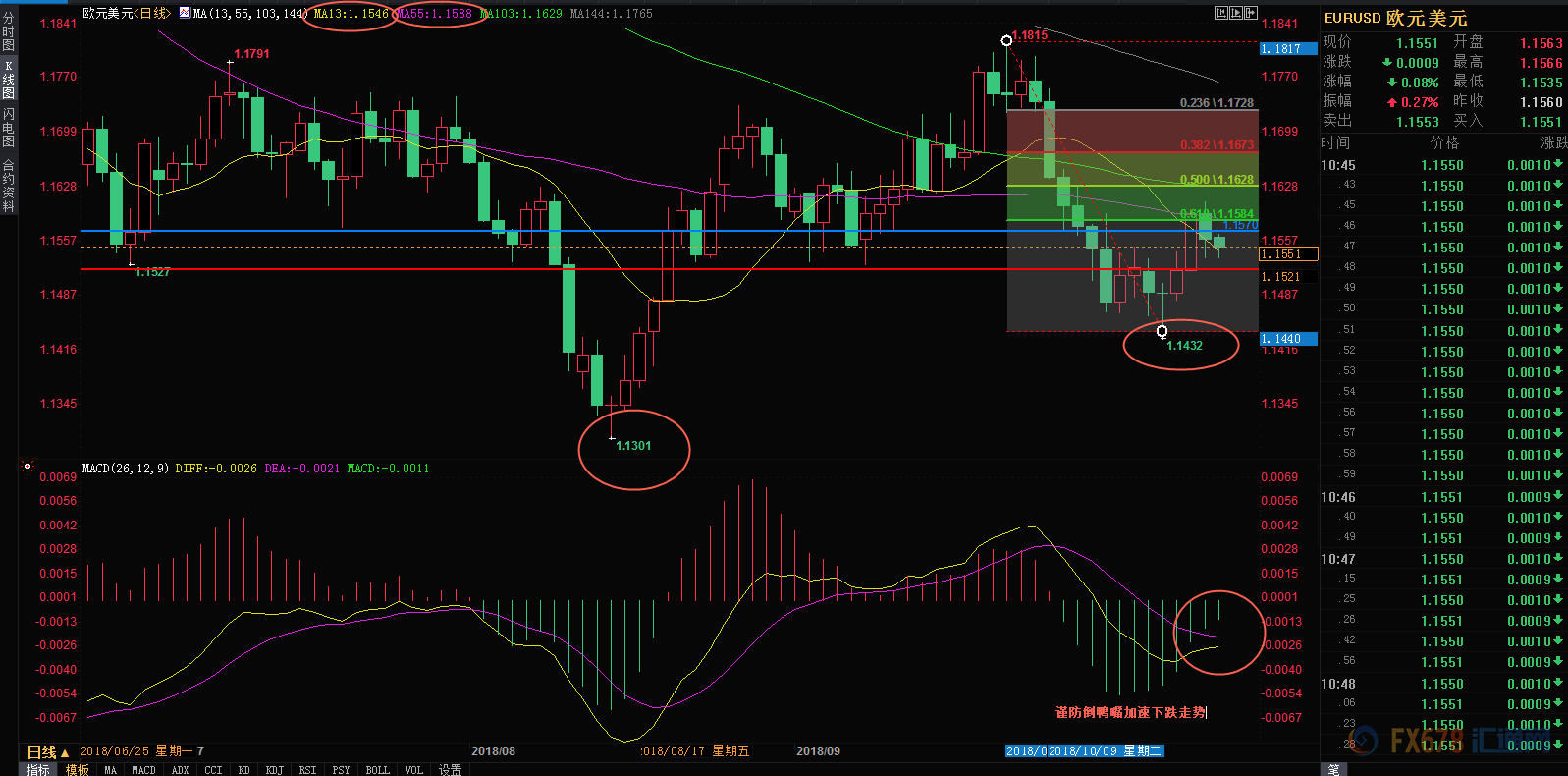
Task: Click the middle chart-playback icon at top right
Action: [x=1236, y=13]
